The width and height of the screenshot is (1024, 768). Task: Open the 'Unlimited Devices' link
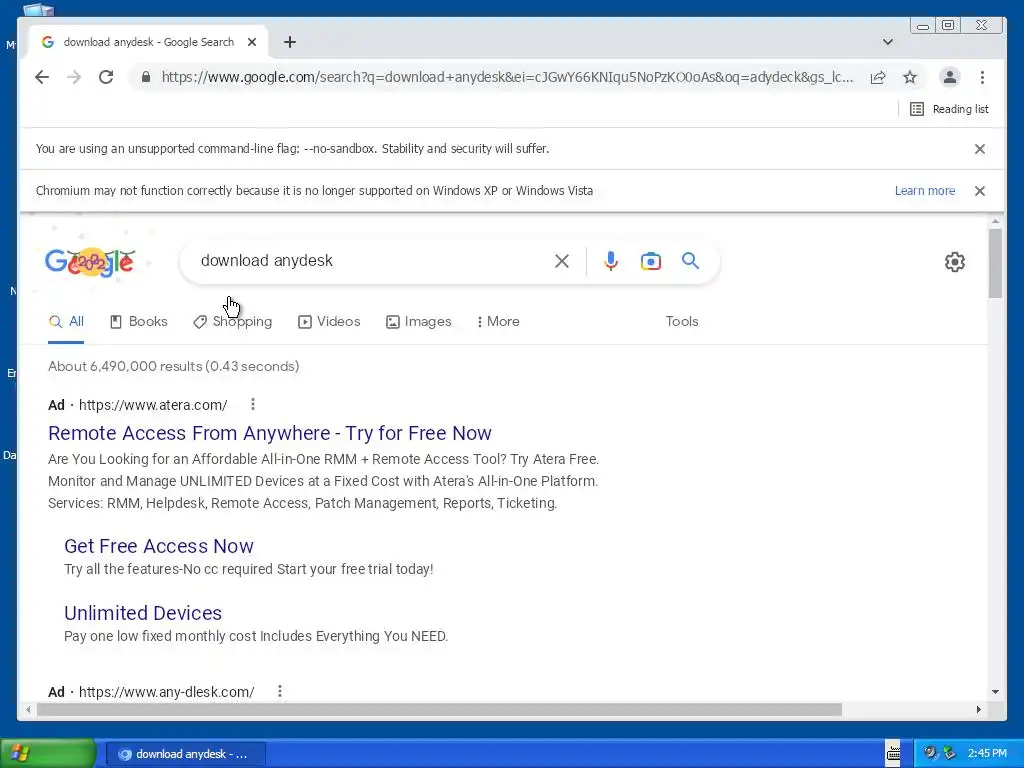pyautogui.click(x=143, y=613)
